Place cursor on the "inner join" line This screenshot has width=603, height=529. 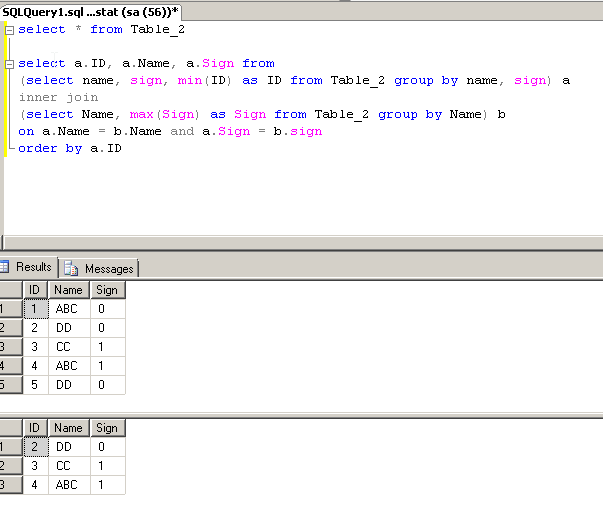[58, 97]
